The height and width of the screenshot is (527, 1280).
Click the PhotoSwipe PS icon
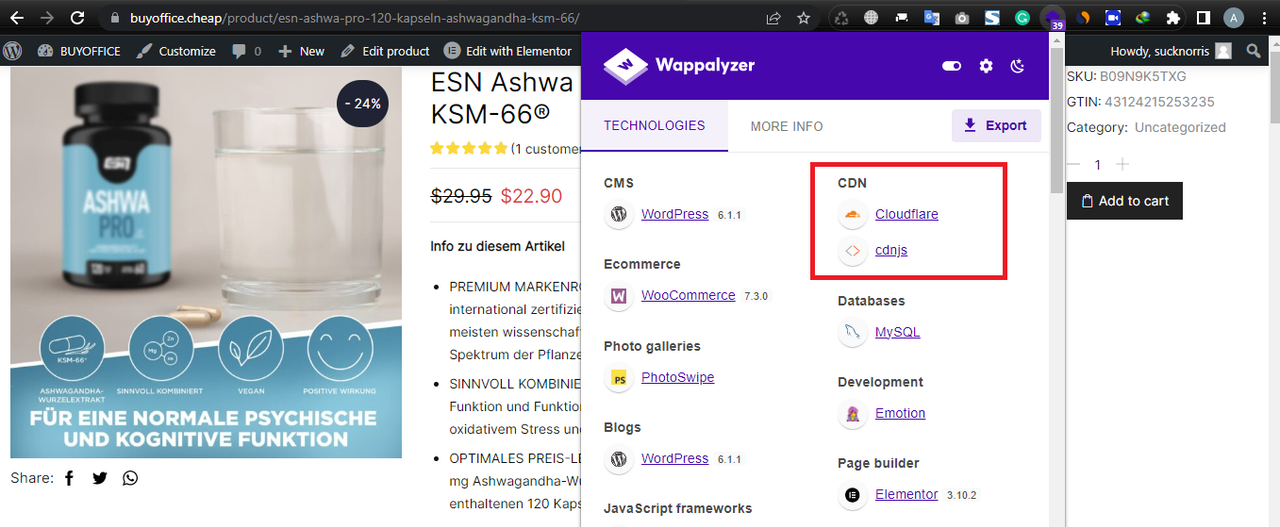coord(619,378)
